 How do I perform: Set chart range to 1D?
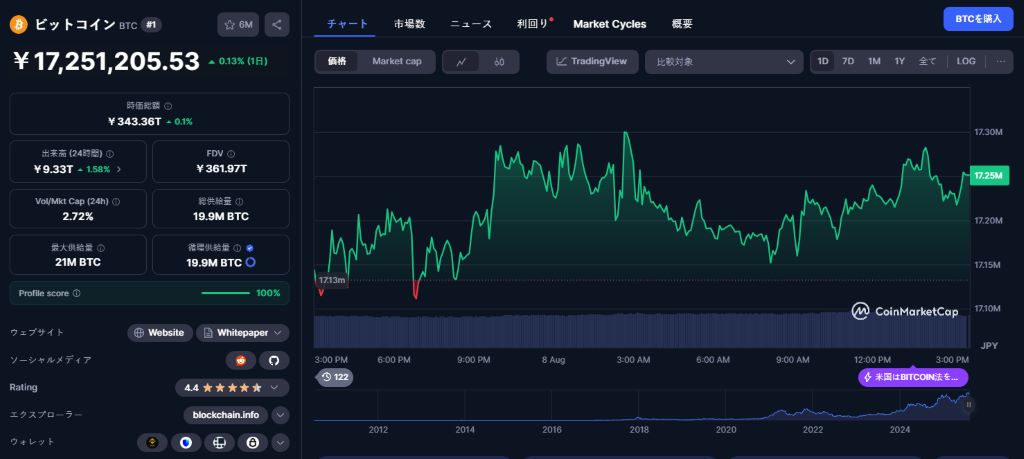824,61
